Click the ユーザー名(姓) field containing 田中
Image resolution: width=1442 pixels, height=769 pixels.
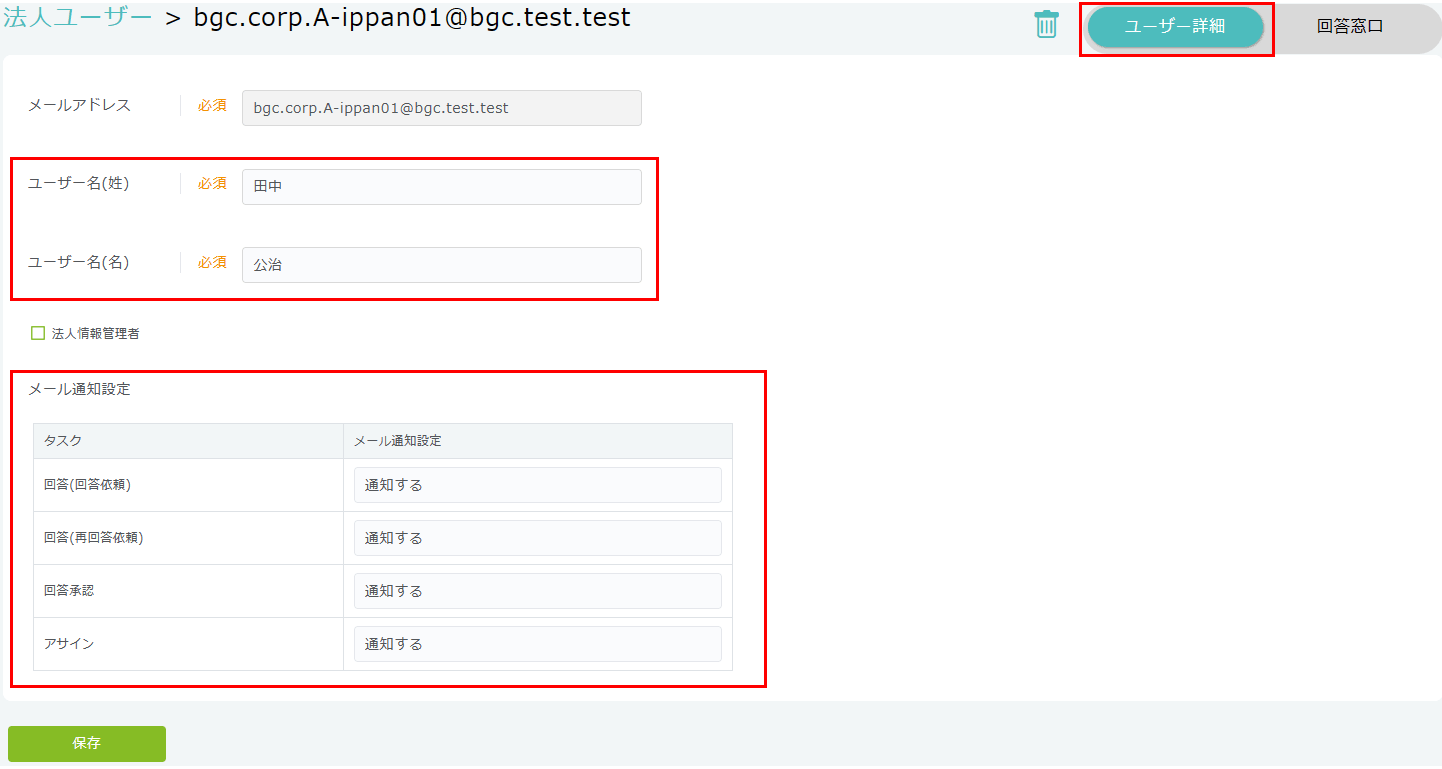tap(441, 187)
